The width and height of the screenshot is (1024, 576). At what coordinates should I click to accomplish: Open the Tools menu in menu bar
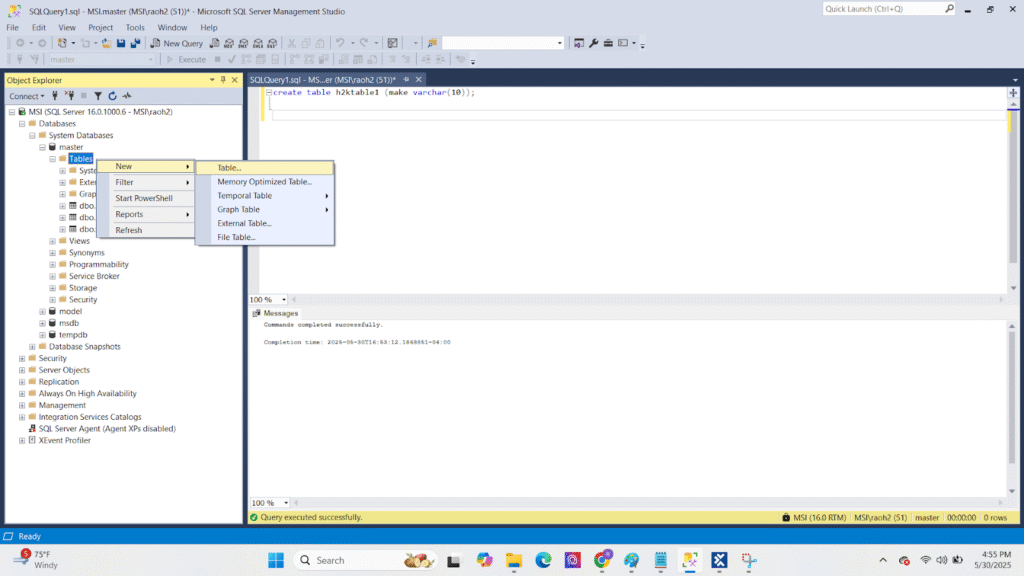click(135, 27)
